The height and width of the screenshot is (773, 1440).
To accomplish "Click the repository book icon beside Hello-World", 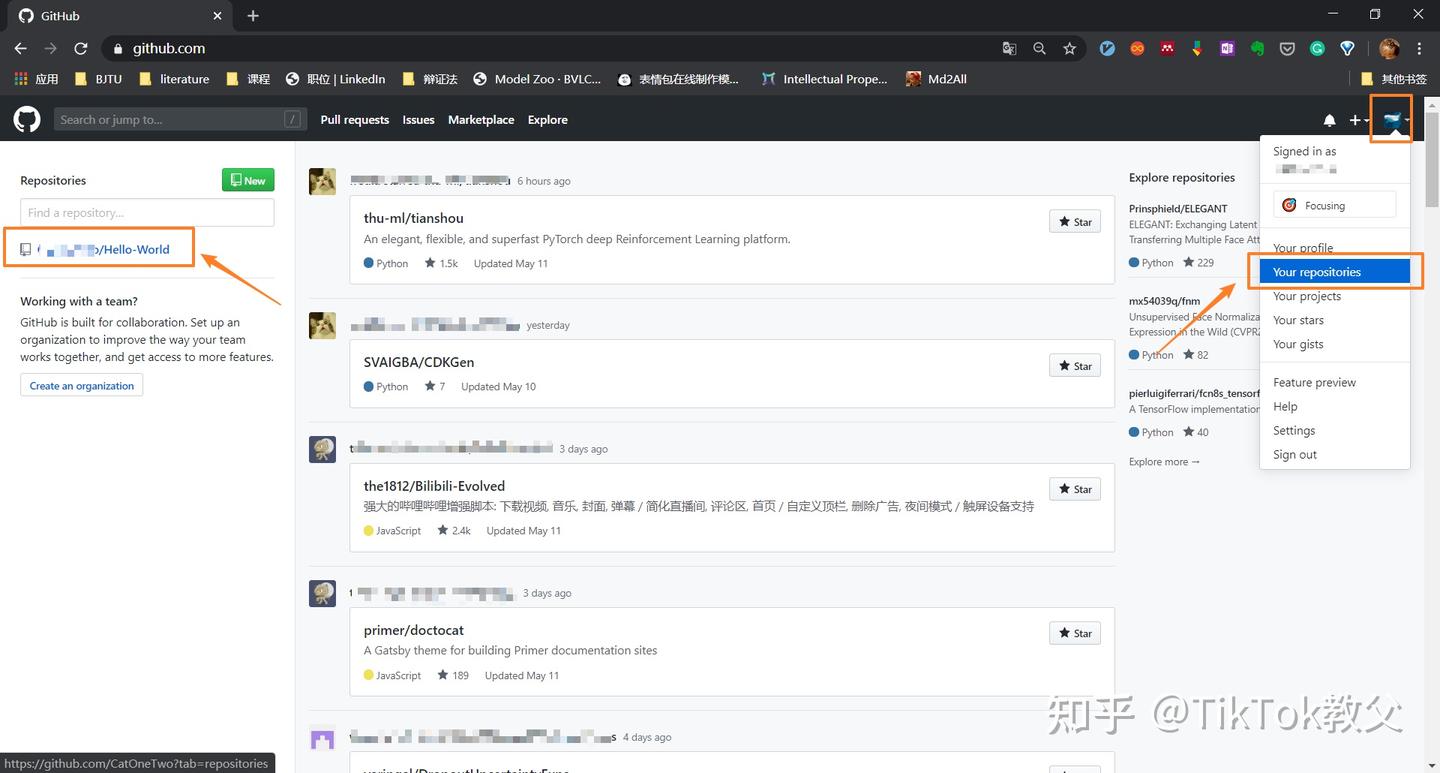I will pos(25,249).
